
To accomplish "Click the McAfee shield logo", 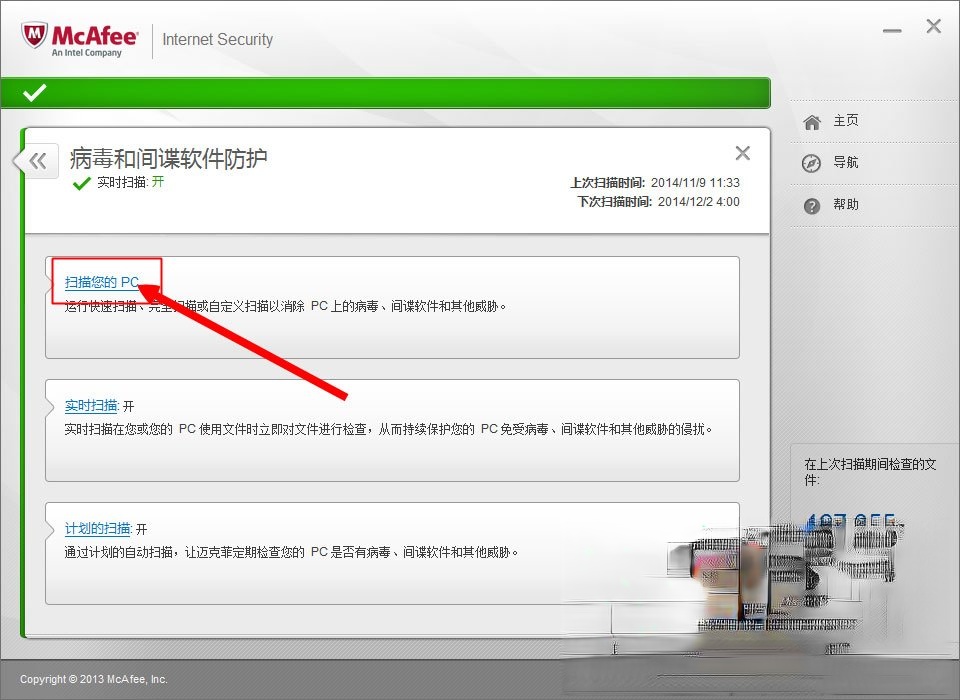I will click(x=33, y=32).
